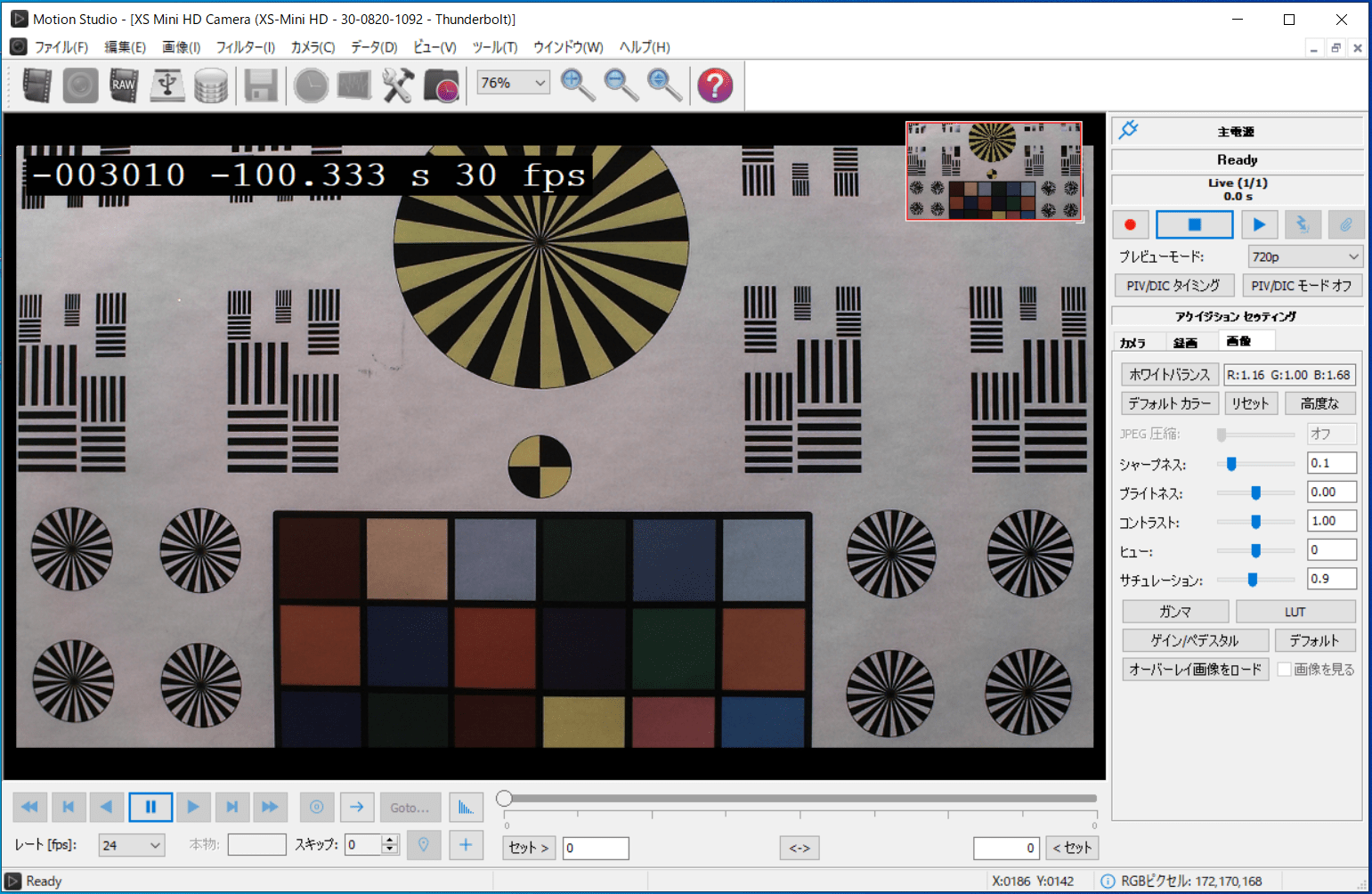
Task: Open the ファイル(F) menu
Action: point(61,47)
